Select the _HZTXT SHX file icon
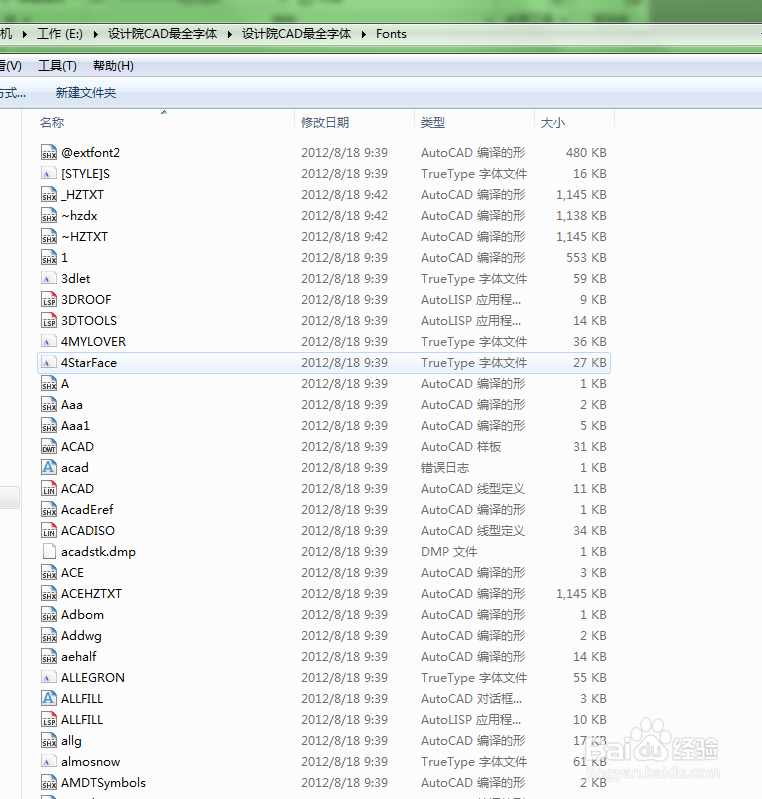762x799 pixels. click(49, 194)
